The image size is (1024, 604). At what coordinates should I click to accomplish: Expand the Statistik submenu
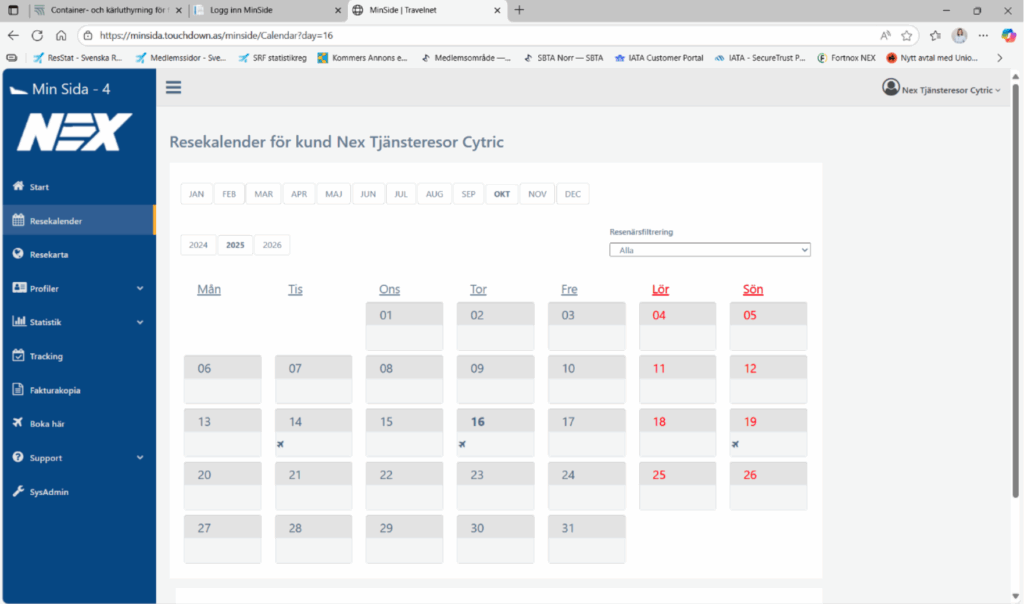(140, 322)
